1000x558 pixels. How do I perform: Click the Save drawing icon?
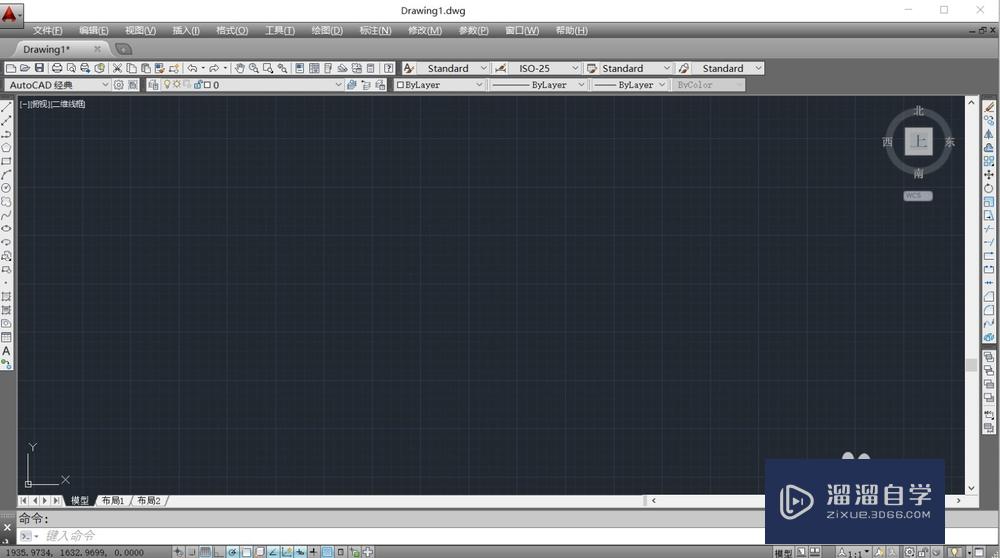[39, 68]
